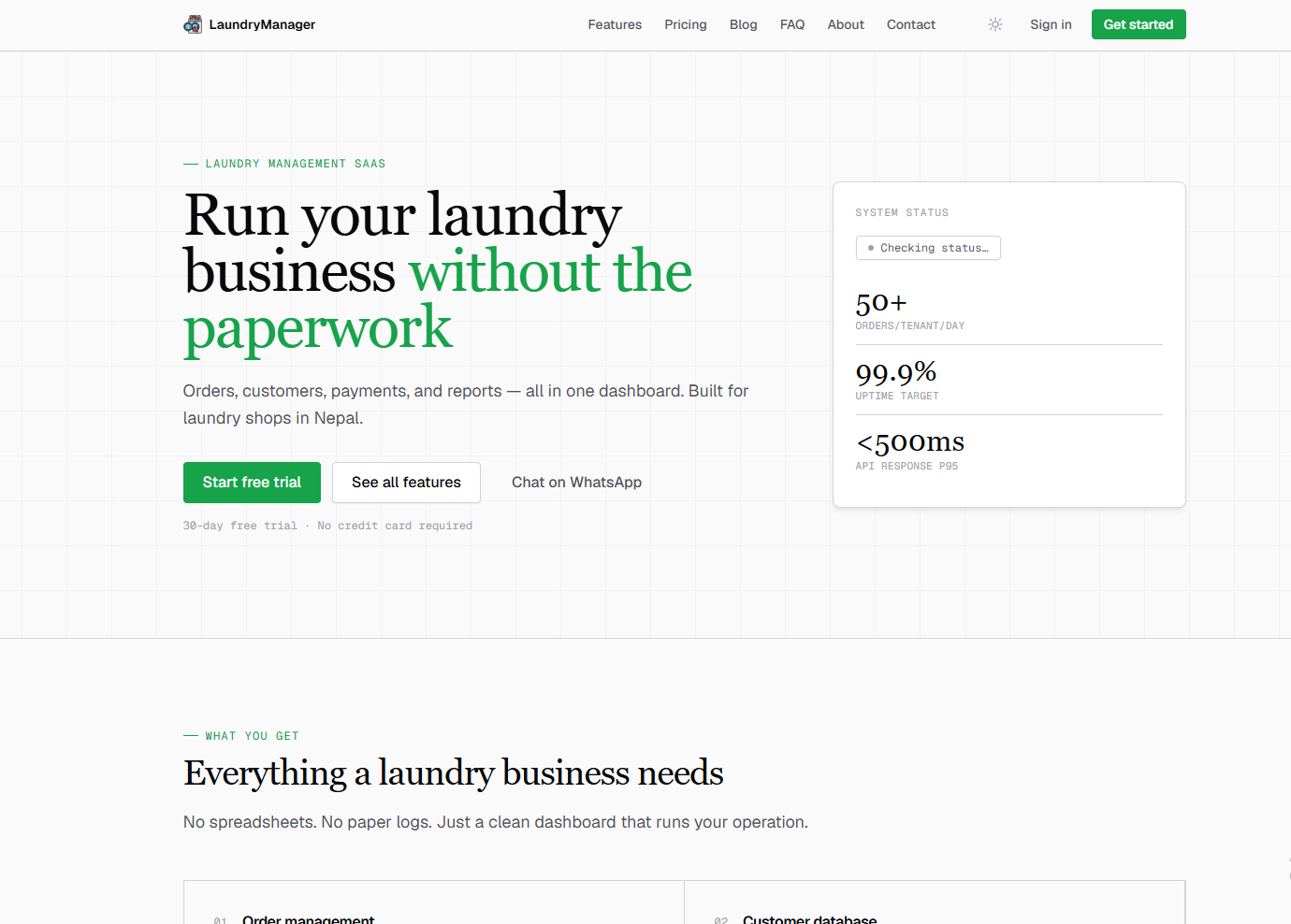
Task: Click Chat on WhatsApp link
Action: pos(576,483)
